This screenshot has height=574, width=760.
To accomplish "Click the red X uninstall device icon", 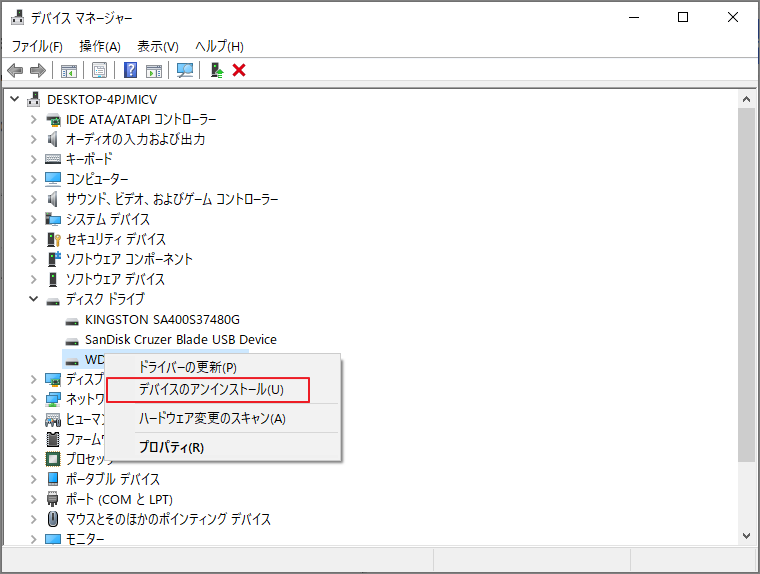I will (x=239, y=70).
